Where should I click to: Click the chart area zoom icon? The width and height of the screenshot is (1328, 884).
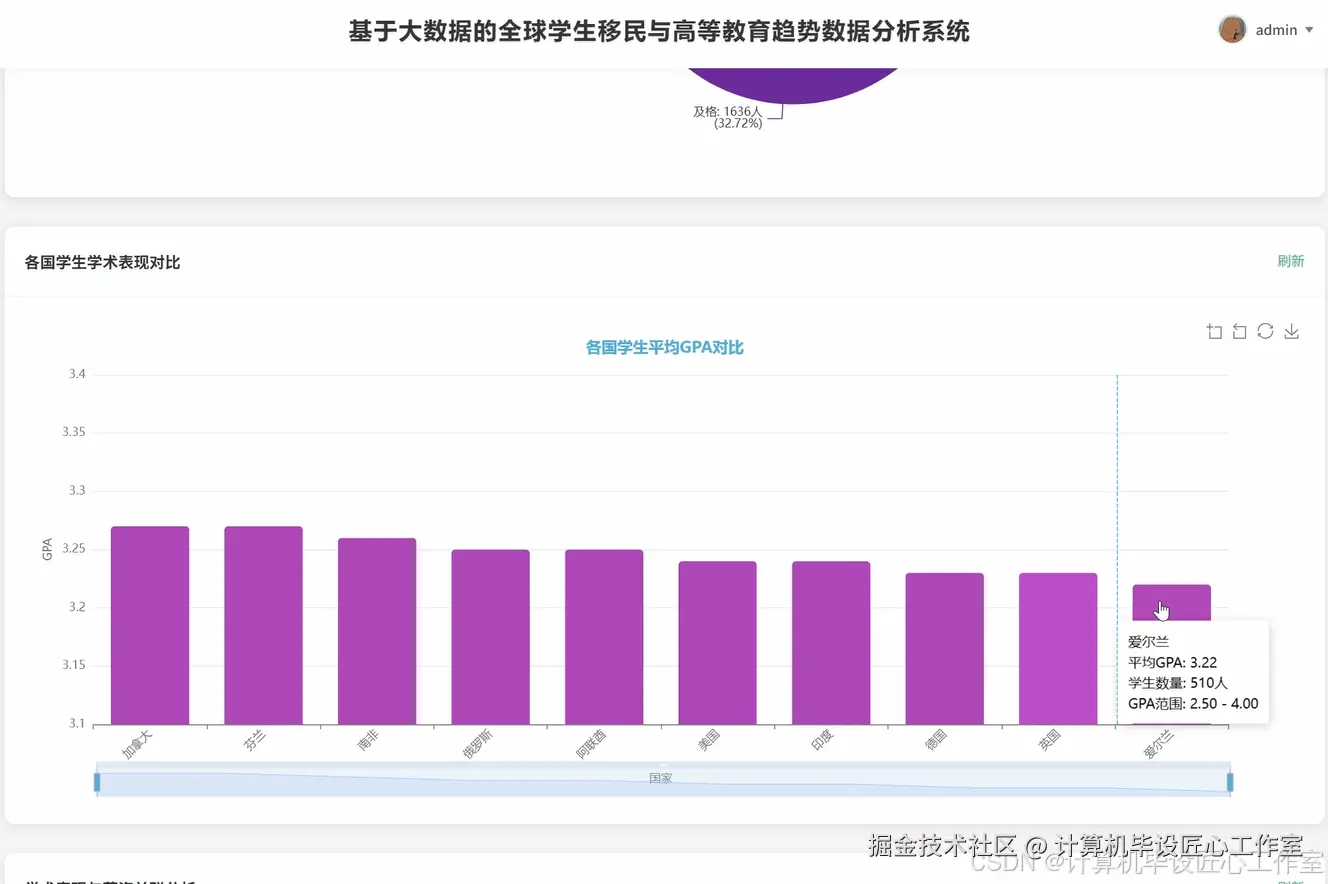(x=1214, y=331)
